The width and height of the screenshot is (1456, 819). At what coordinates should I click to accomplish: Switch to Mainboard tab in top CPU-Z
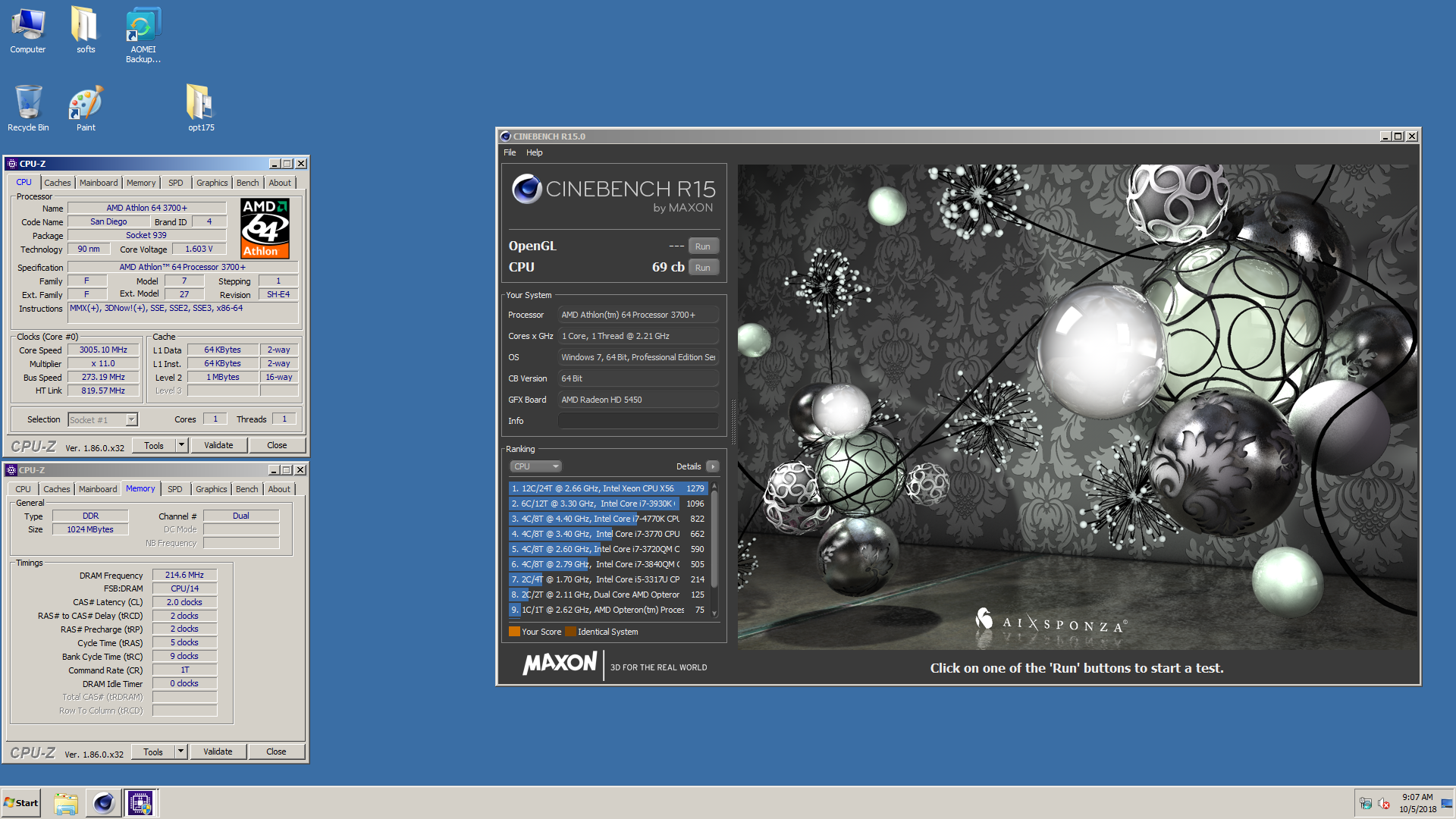click(99, 183)
